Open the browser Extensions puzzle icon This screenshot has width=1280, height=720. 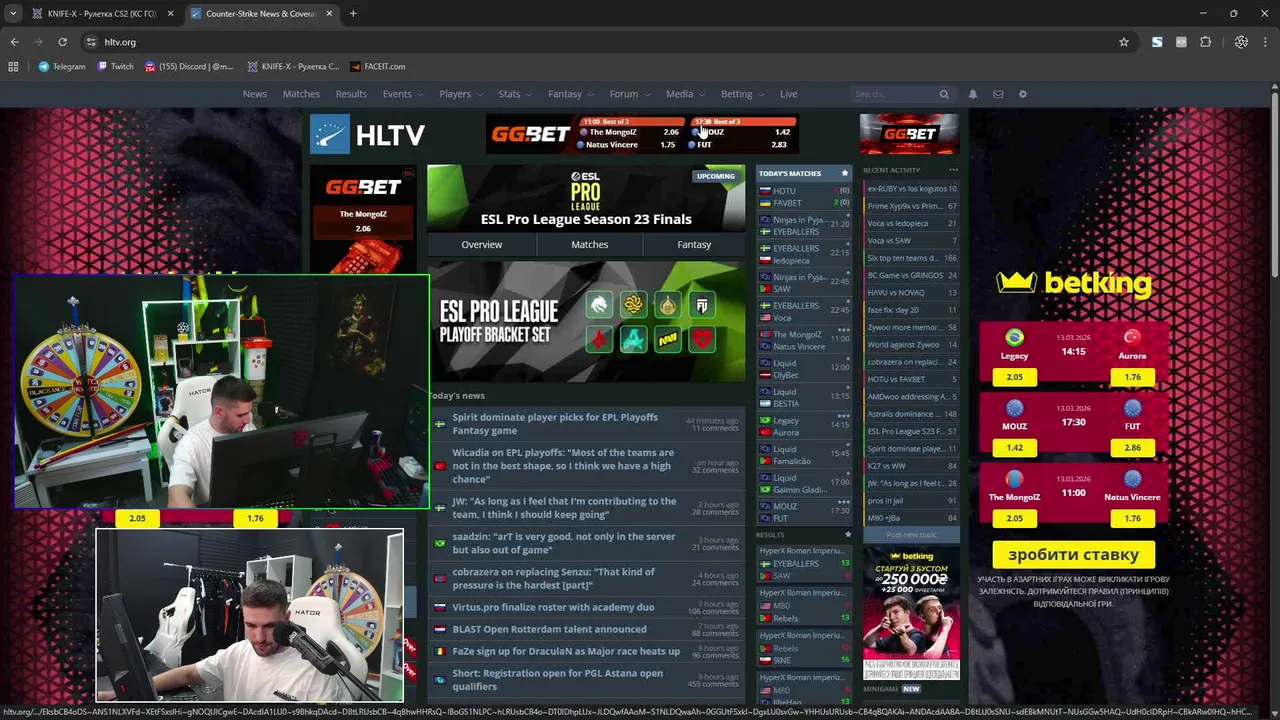[x=1206, y=42]
